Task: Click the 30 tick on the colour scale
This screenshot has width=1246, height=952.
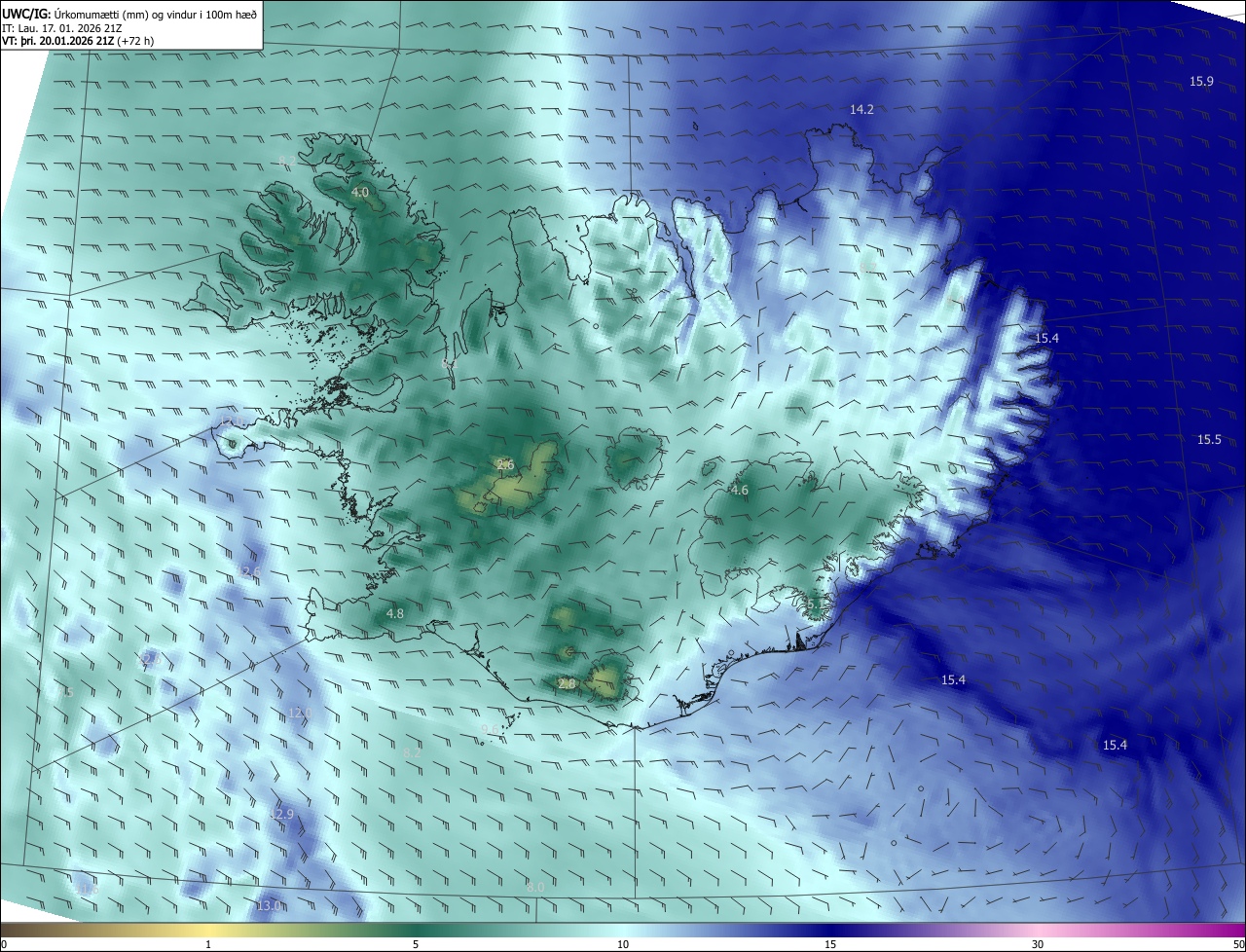Action: pos(1038,944)
